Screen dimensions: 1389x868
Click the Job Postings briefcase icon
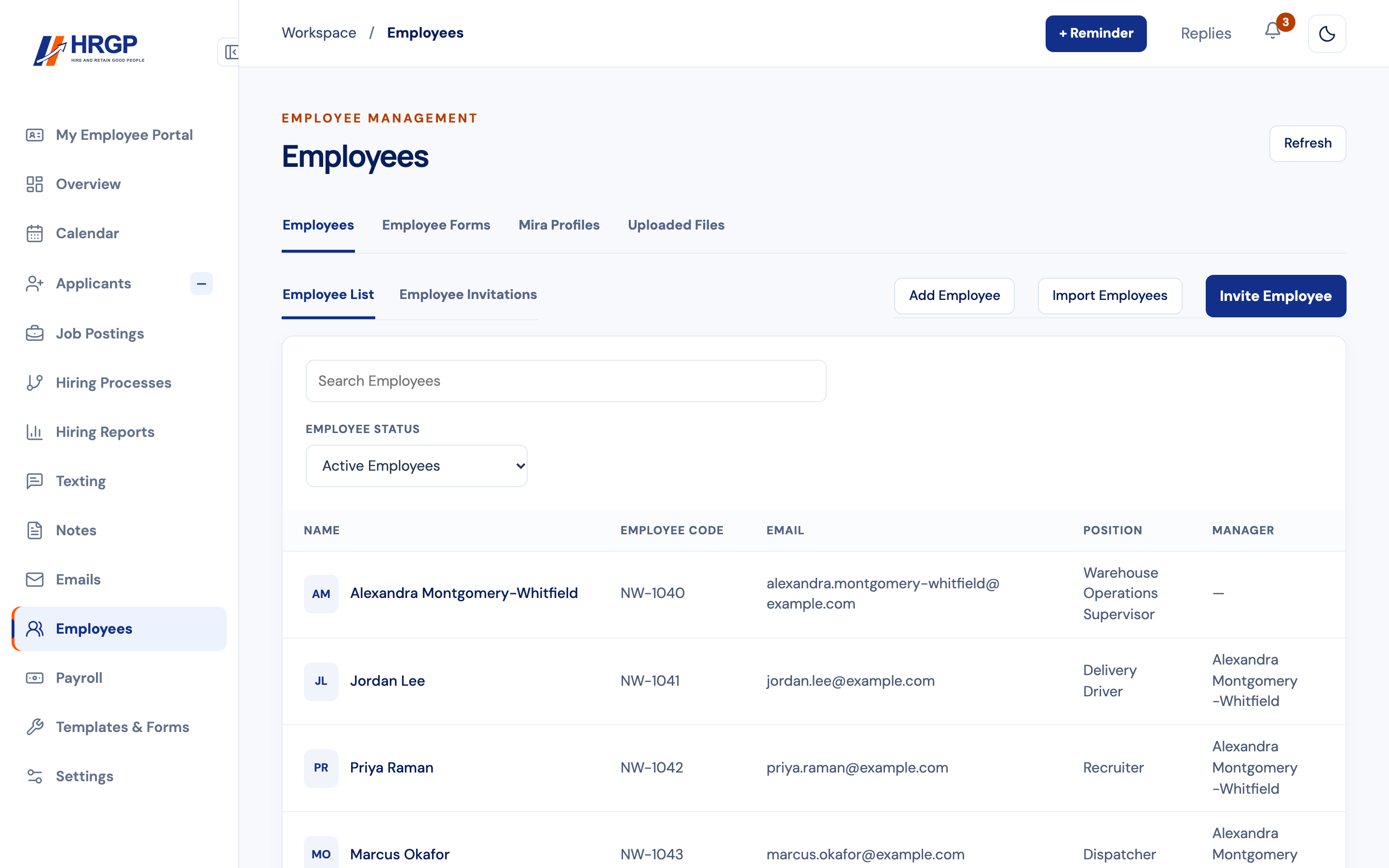(x=34, y=334)
